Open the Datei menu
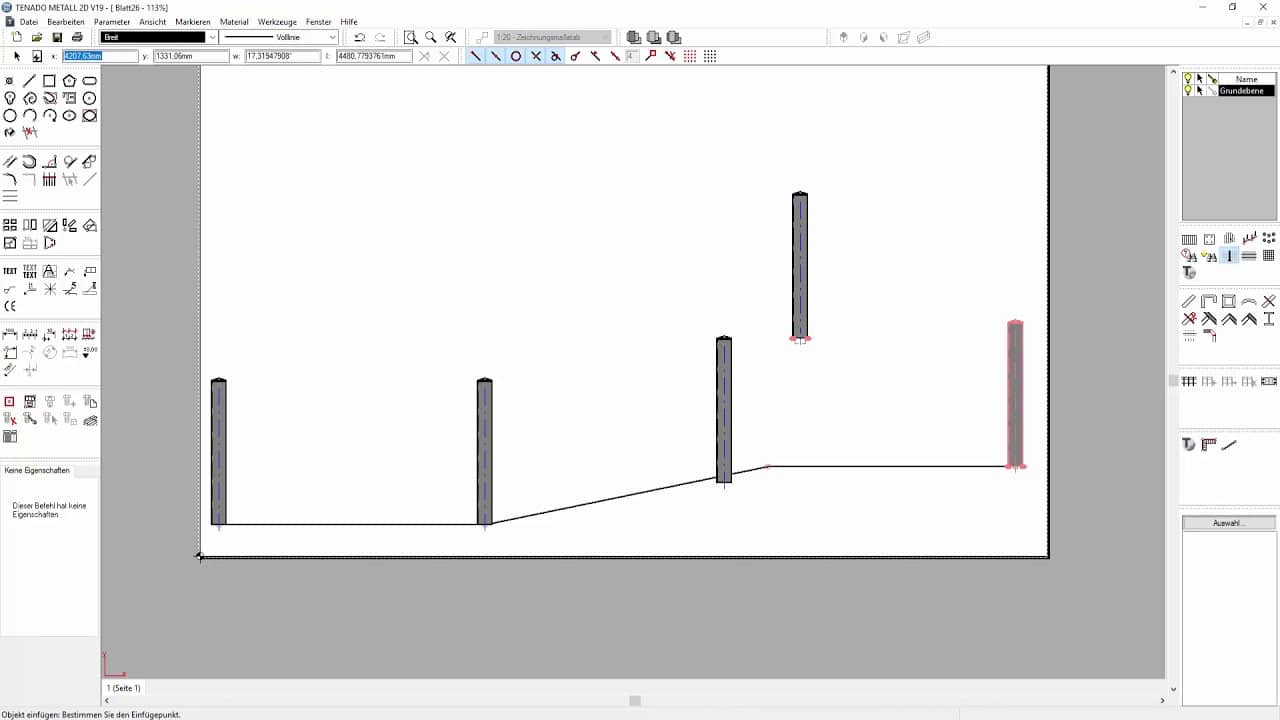 29,22
